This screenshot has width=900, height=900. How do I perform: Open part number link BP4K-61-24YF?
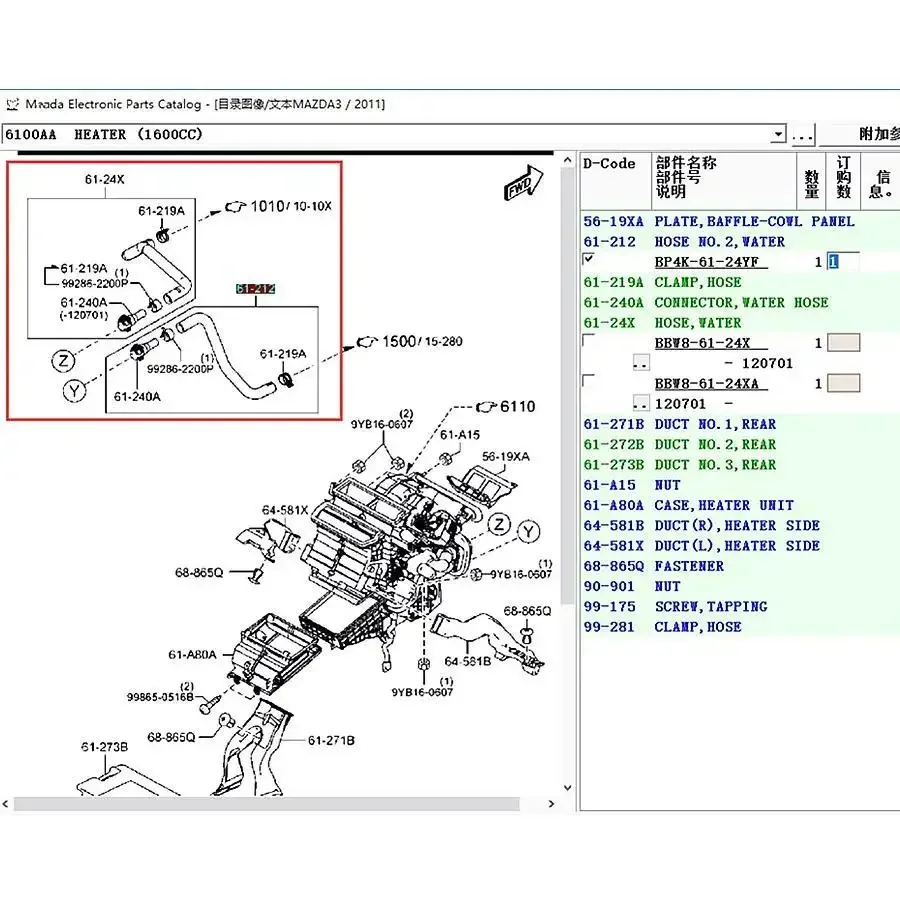pyautogui.click(x=711, y=262)
